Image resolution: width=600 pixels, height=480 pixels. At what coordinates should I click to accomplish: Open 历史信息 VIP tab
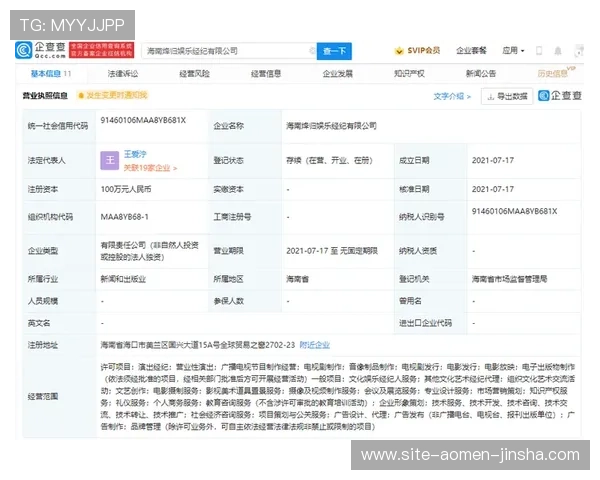(556, 72)
